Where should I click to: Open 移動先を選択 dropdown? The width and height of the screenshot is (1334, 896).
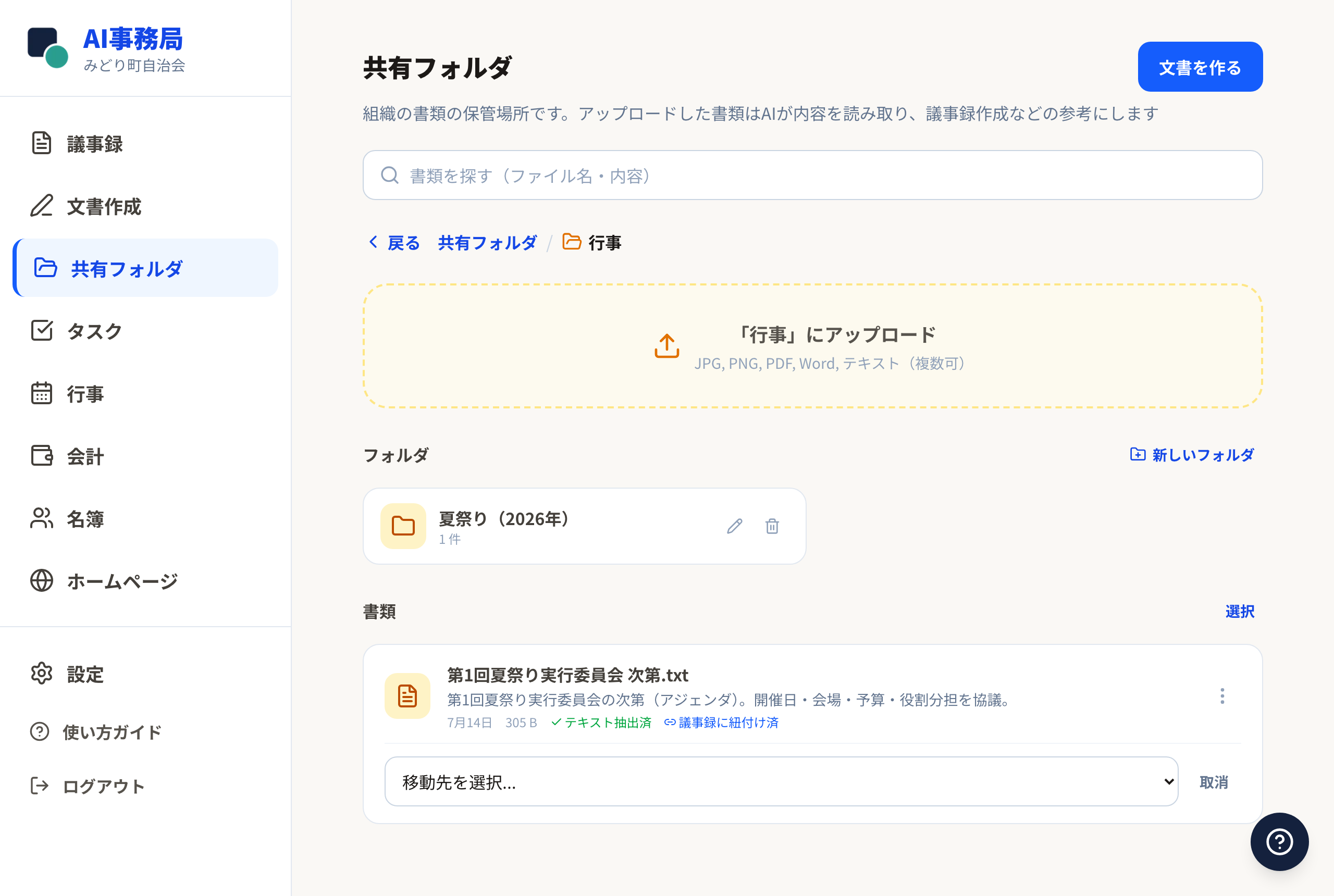[x=781, y=782]
